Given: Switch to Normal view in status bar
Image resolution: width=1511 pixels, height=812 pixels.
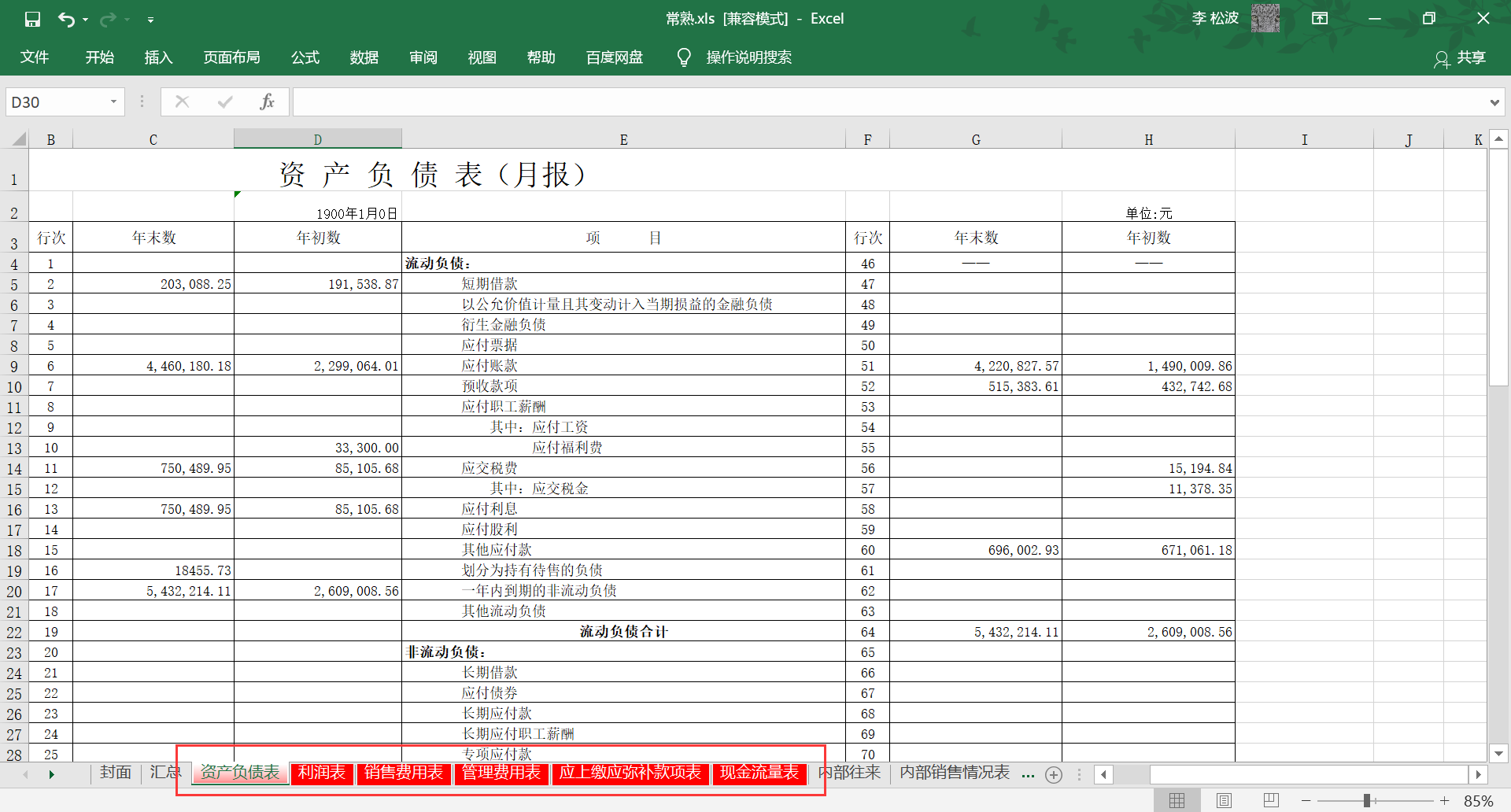Looking at the screenshot, I should 1177,800.
